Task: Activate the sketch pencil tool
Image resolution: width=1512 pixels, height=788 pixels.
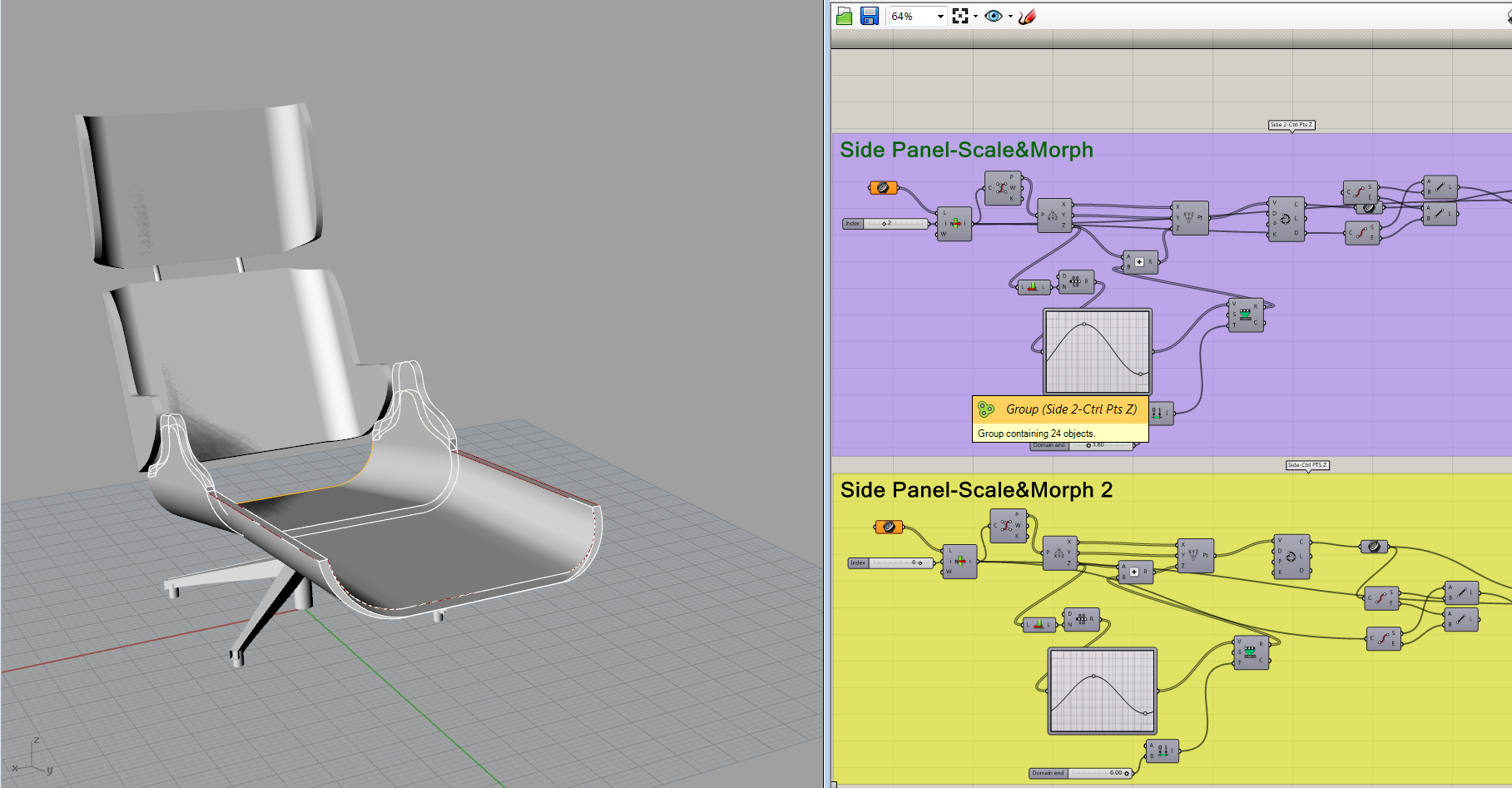Action: click(1028, 16)
